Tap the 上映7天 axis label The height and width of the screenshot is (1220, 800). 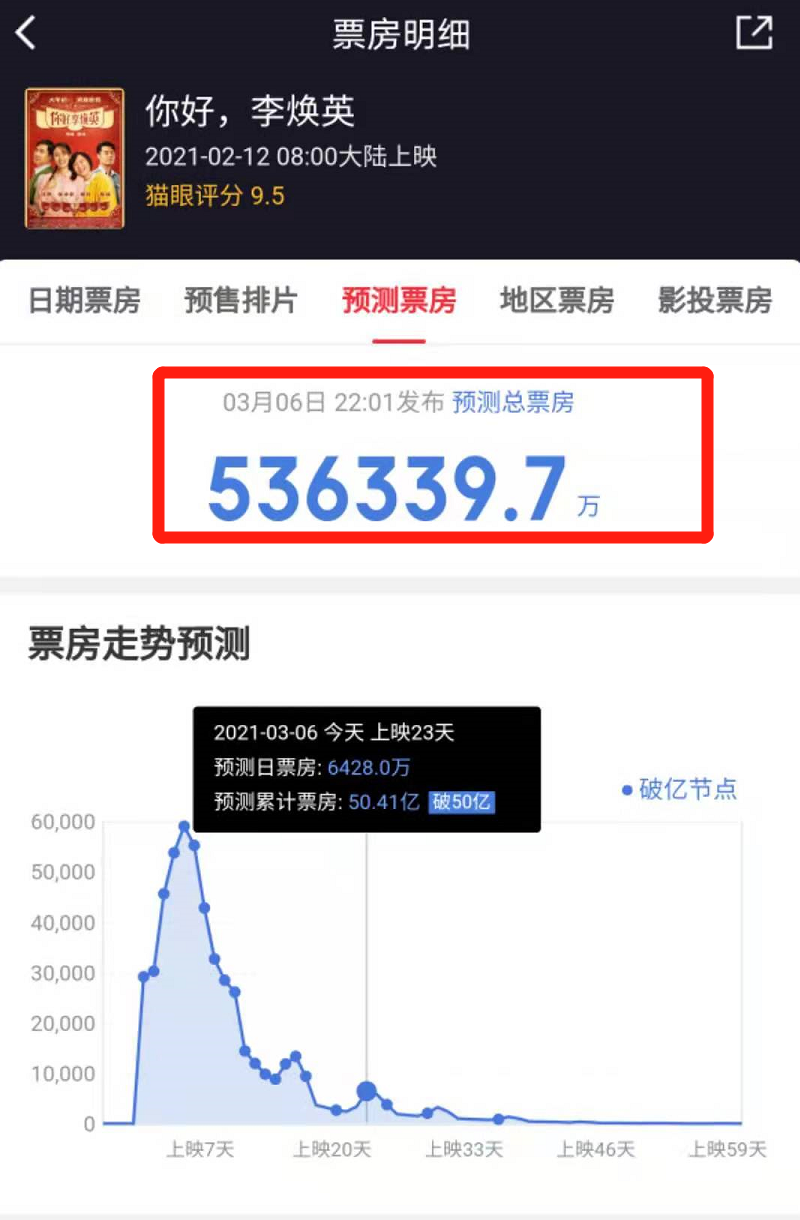coord(200,1150)
